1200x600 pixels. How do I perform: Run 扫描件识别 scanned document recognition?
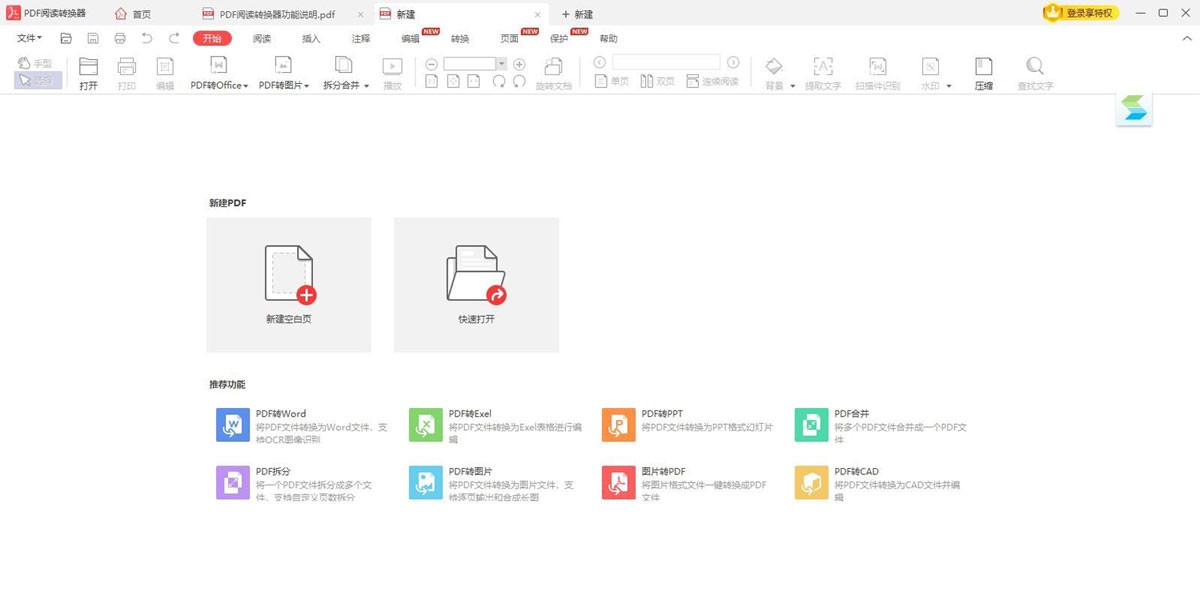[x=877, y=72]
